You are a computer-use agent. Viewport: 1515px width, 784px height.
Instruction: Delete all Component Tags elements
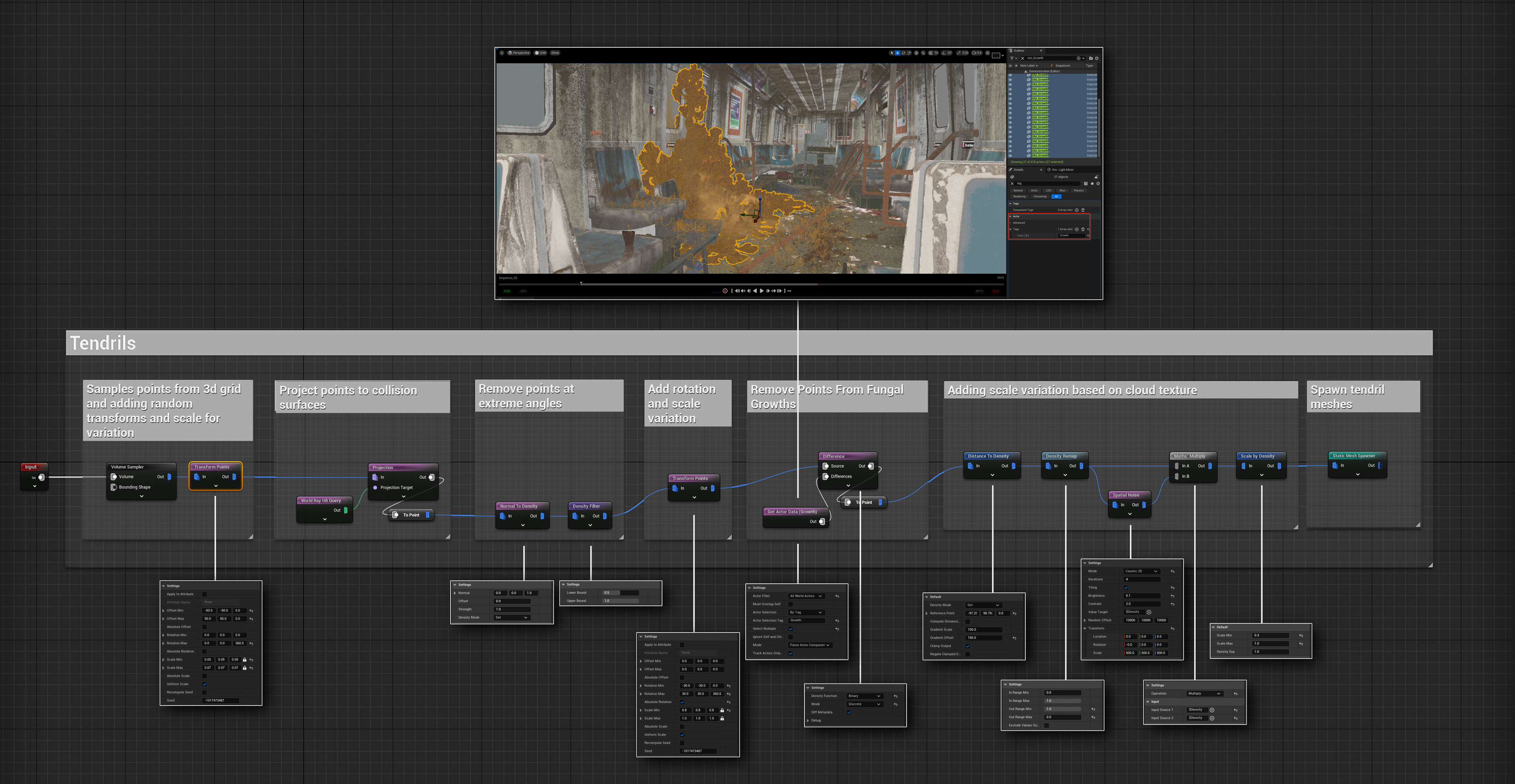(1083, 211)
